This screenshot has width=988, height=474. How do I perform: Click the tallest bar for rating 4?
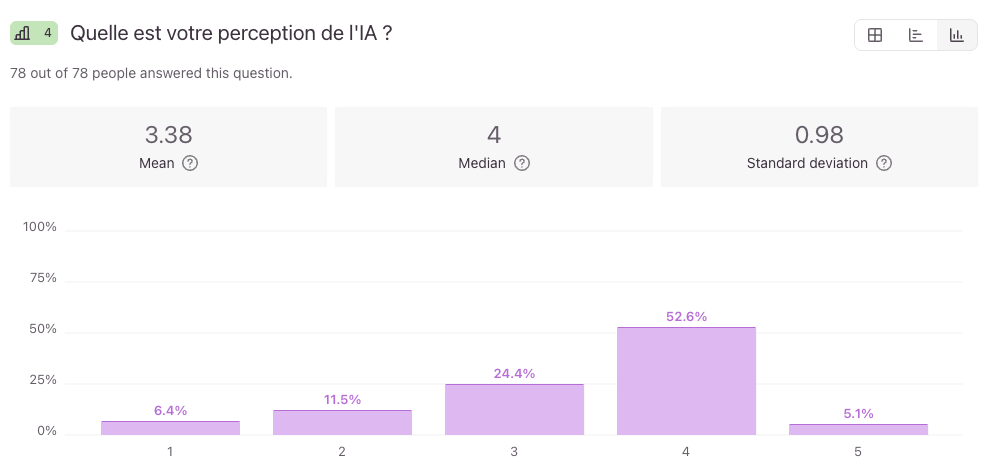pos(686,381)
